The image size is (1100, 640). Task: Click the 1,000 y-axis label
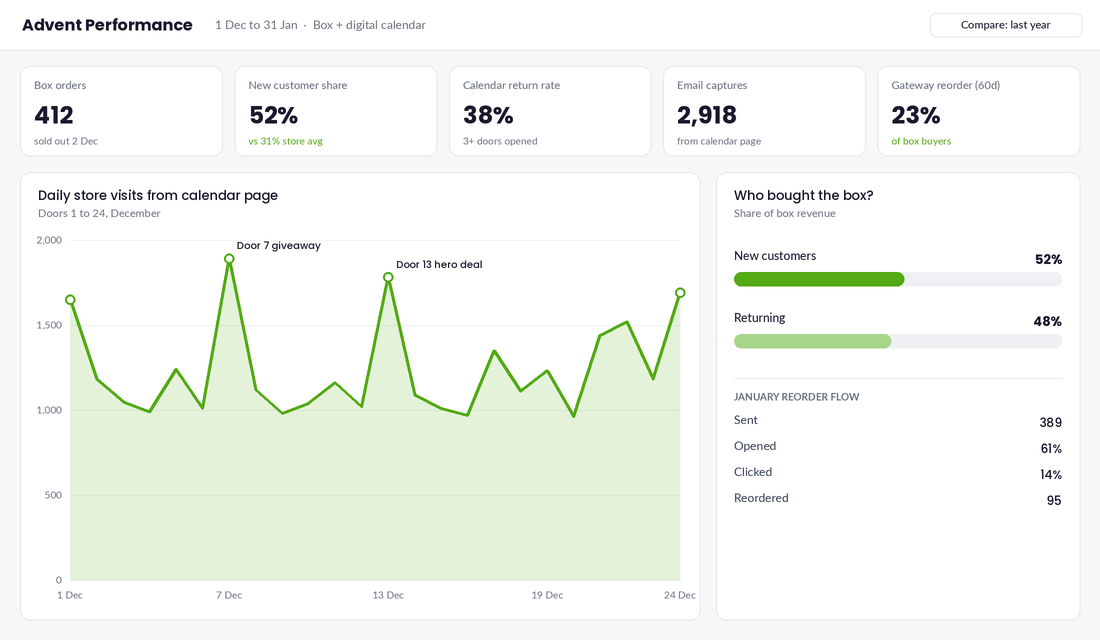coord(49,410)
